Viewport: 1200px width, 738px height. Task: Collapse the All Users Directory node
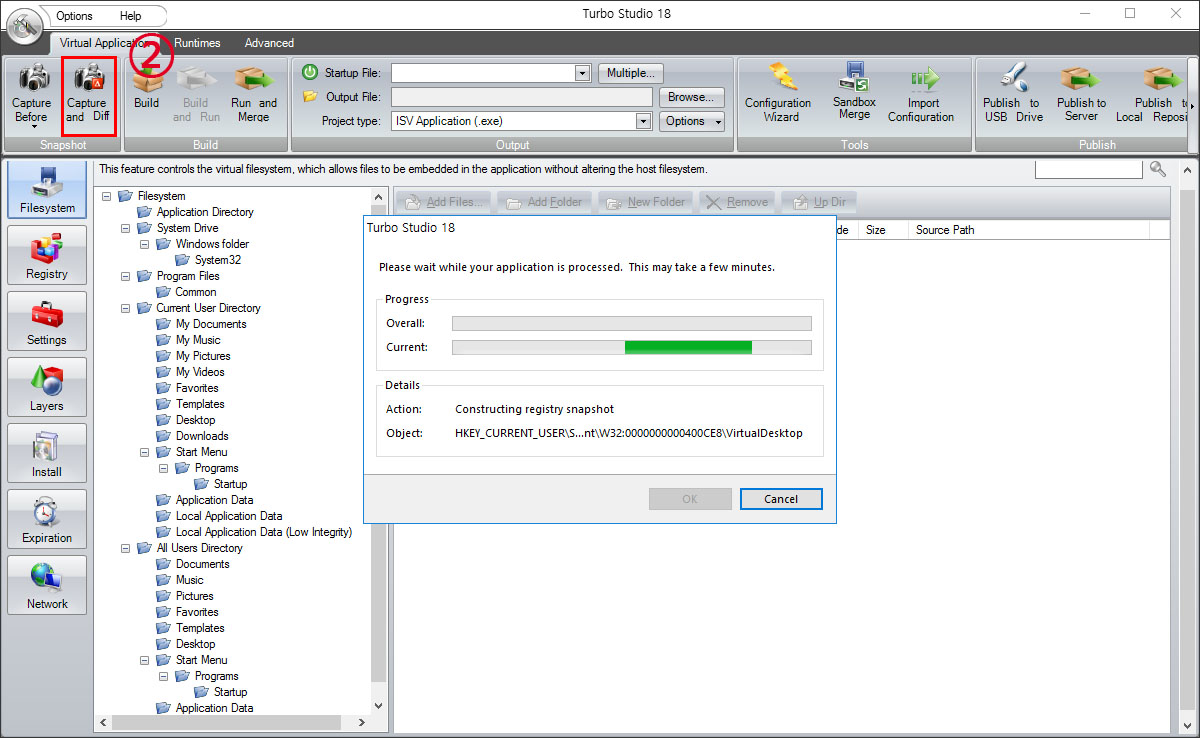tap(126, 548)
